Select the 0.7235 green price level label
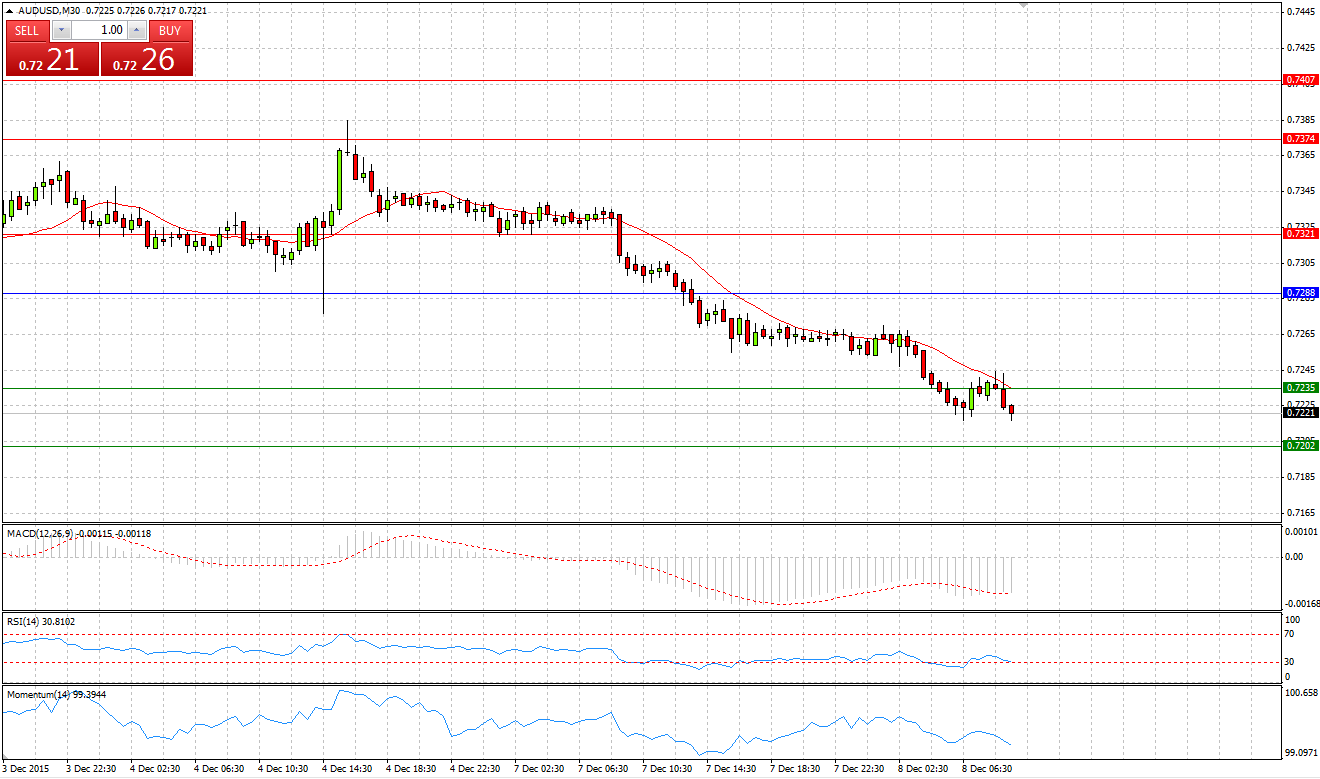 point(1301,387)
